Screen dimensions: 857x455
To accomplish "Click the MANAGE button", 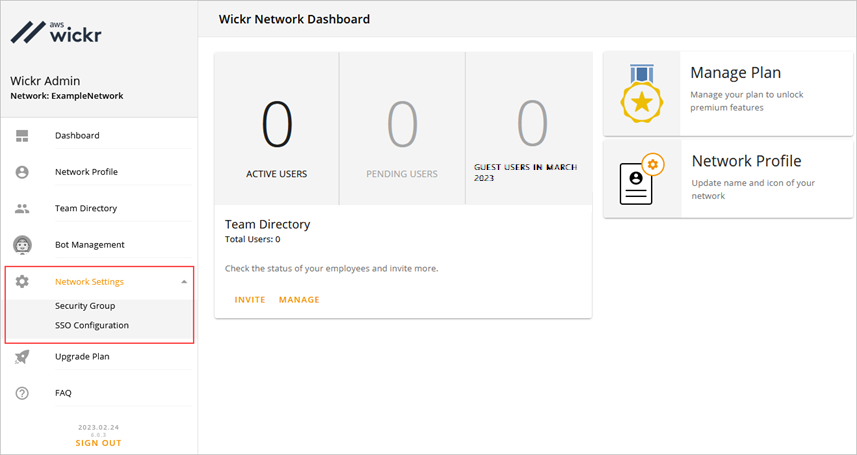I will pyautogui.click(x=299, y=300).
